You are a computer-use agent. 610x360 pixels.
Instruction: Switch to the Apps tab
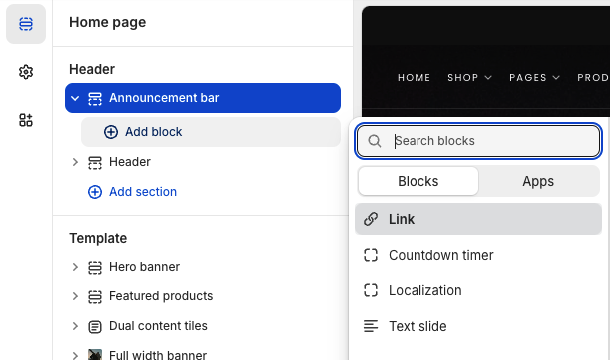click(x=538, y=181)
